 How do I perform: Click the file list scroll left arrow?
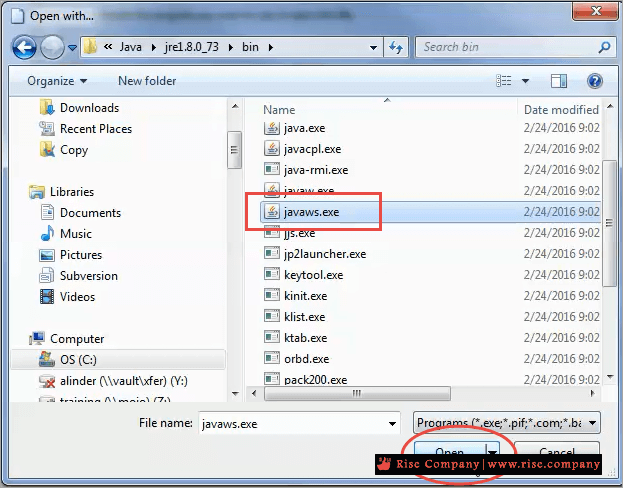[x=254, y=393]
